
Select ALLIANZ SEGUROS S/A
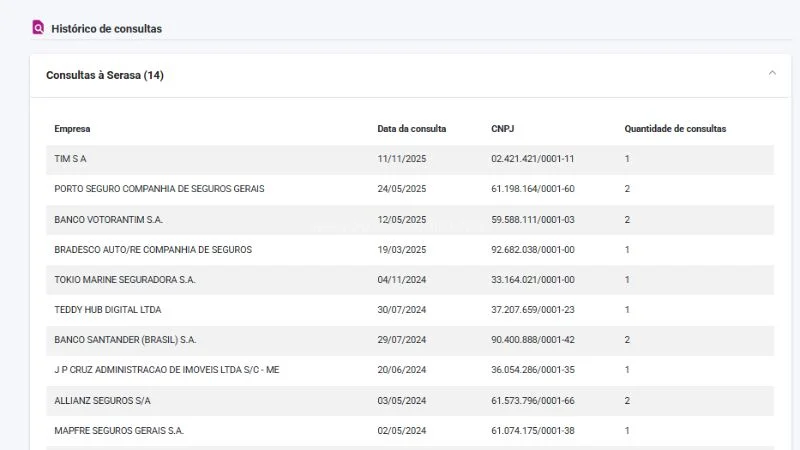[x=102, y=401]
